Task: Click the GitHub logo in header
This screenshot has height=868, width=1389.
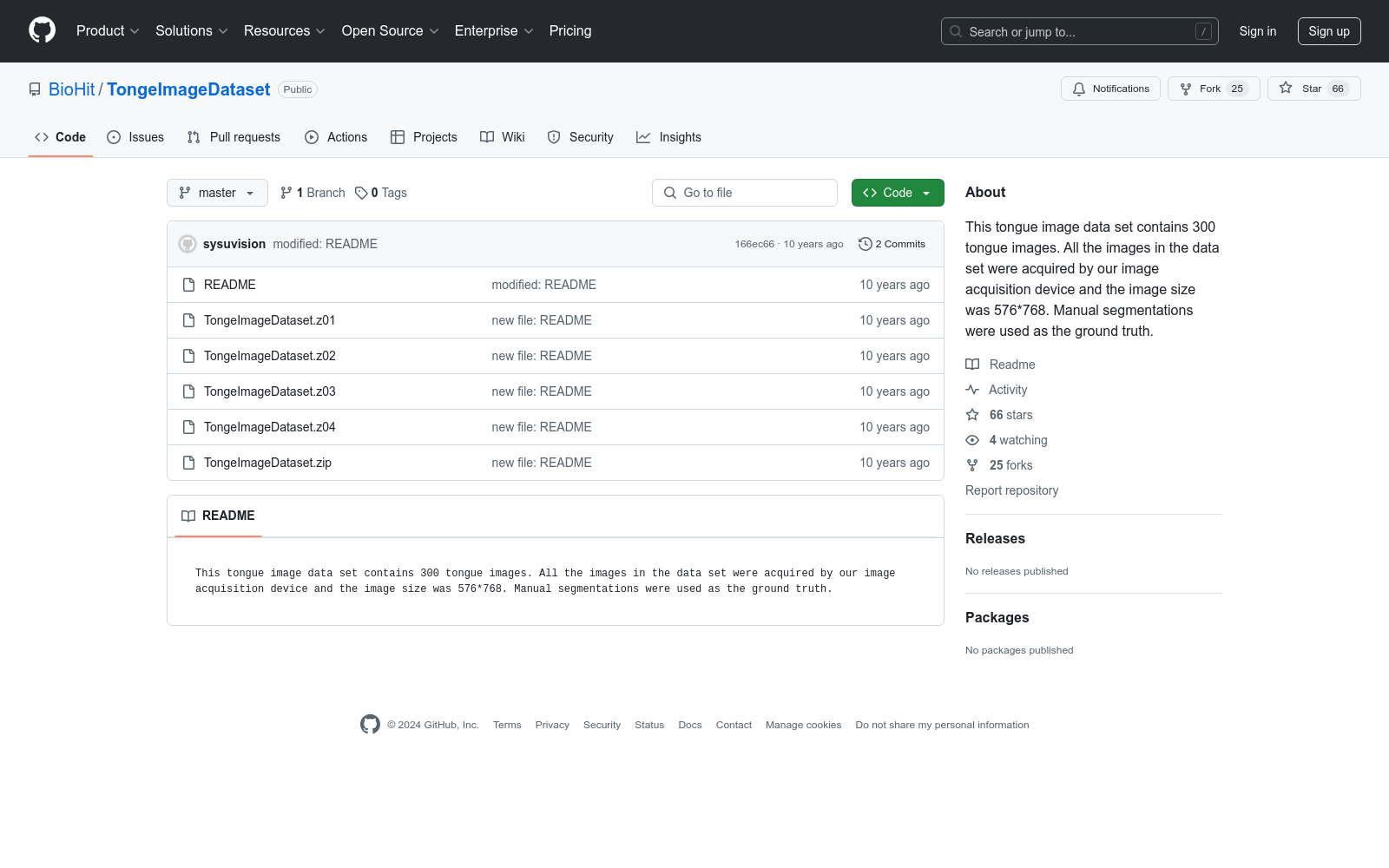Action: (42, 30)
